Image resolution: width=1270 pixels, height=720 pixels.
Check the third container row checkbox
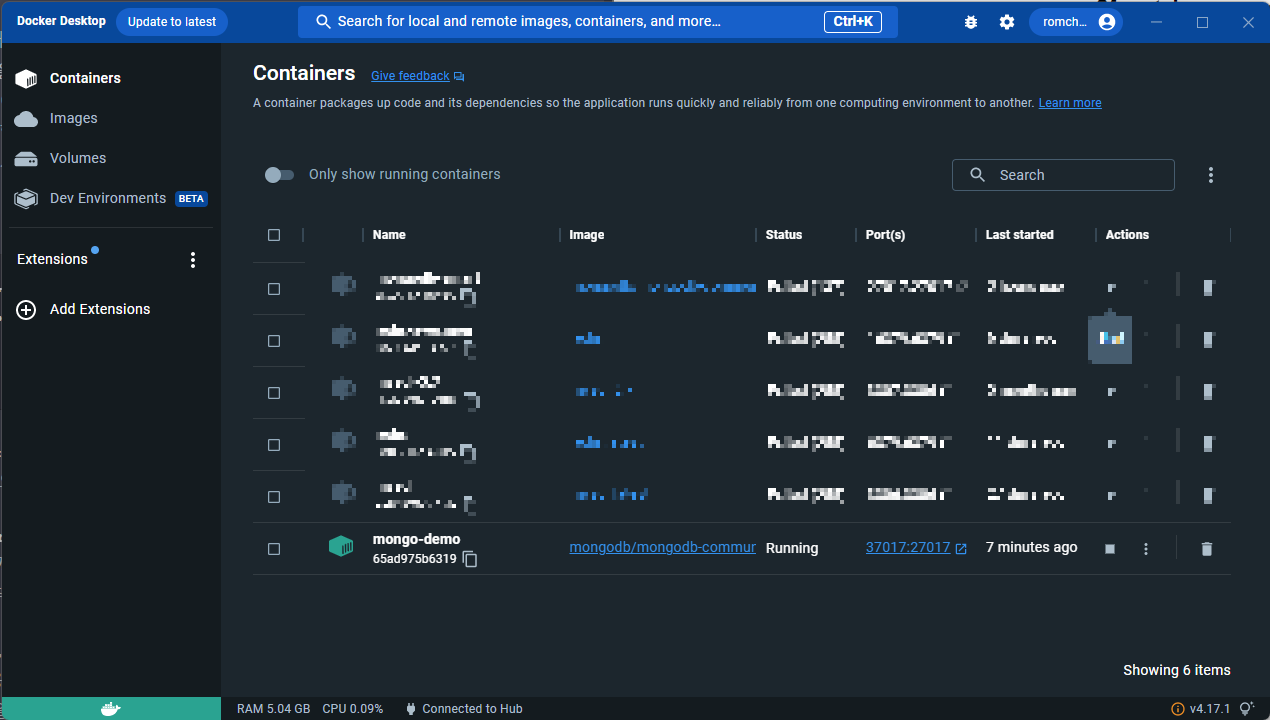[274, 393]
